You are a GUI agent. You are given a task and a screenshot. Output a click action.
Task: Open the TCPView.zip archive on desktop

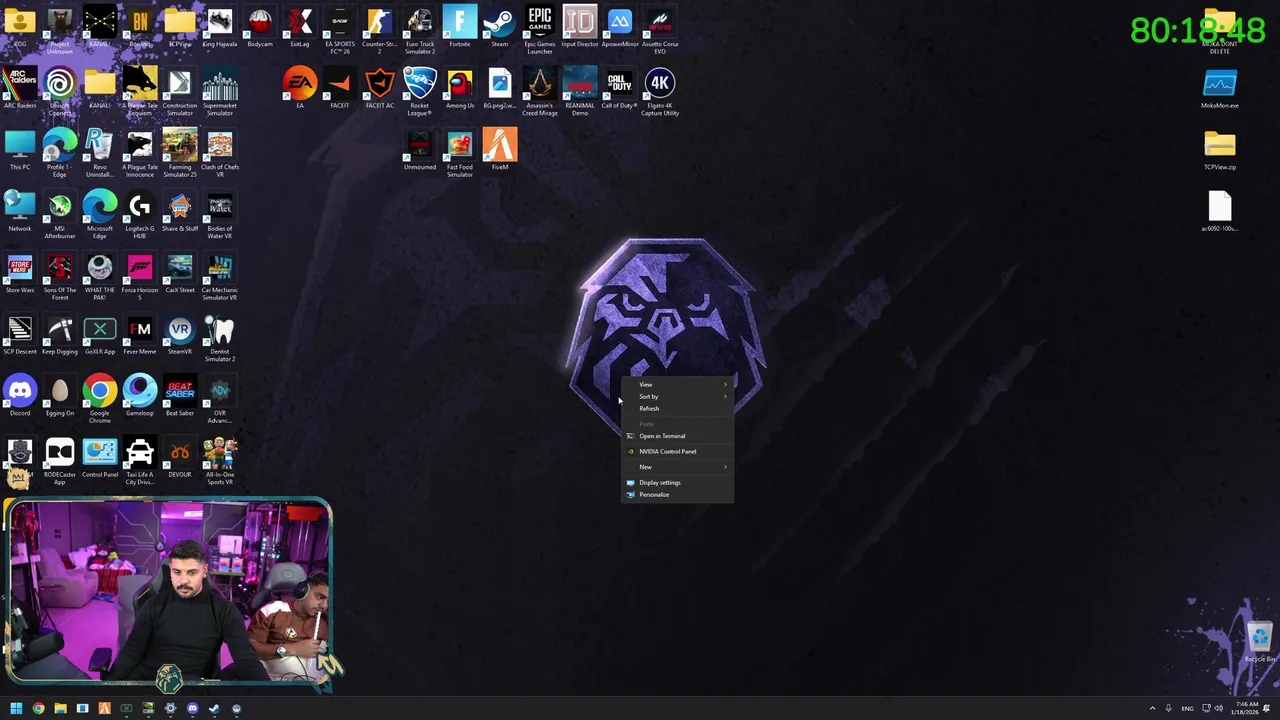1220,150
